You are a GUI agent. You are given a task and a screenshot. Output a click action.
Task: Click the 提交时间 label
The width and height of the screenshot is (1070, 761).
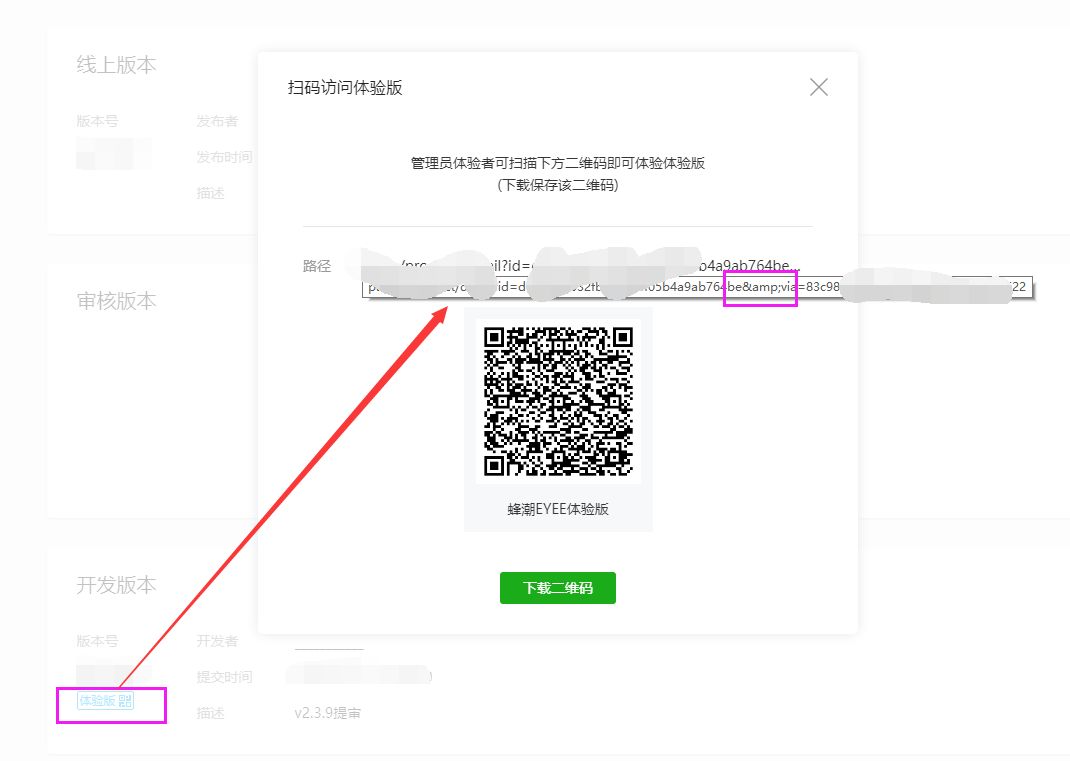tap(225, 677)
